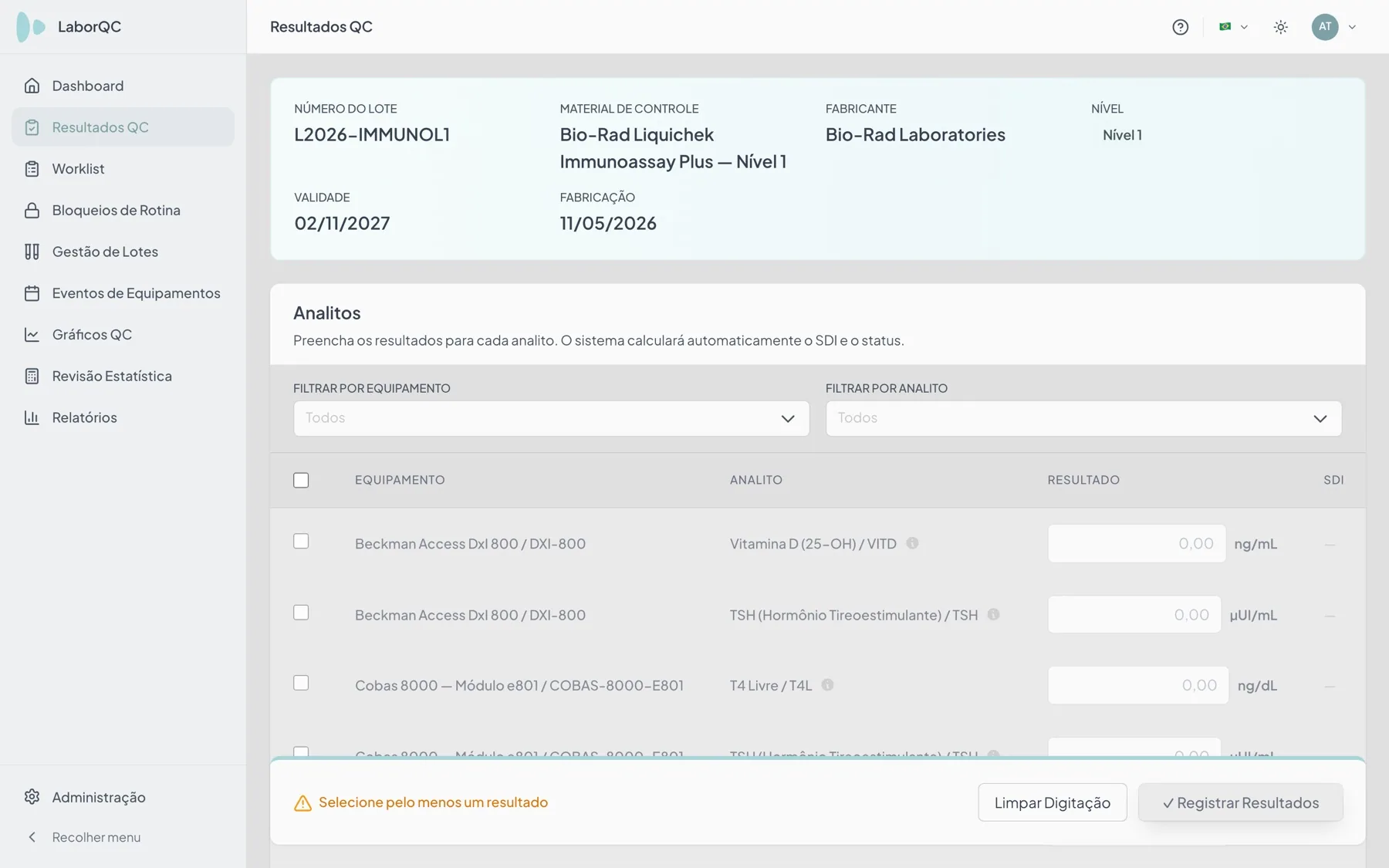Viewport: 1389px width, 868px height.
Task: Open the Filtrar por Analito dropdown
Action: coord(1083,418)
